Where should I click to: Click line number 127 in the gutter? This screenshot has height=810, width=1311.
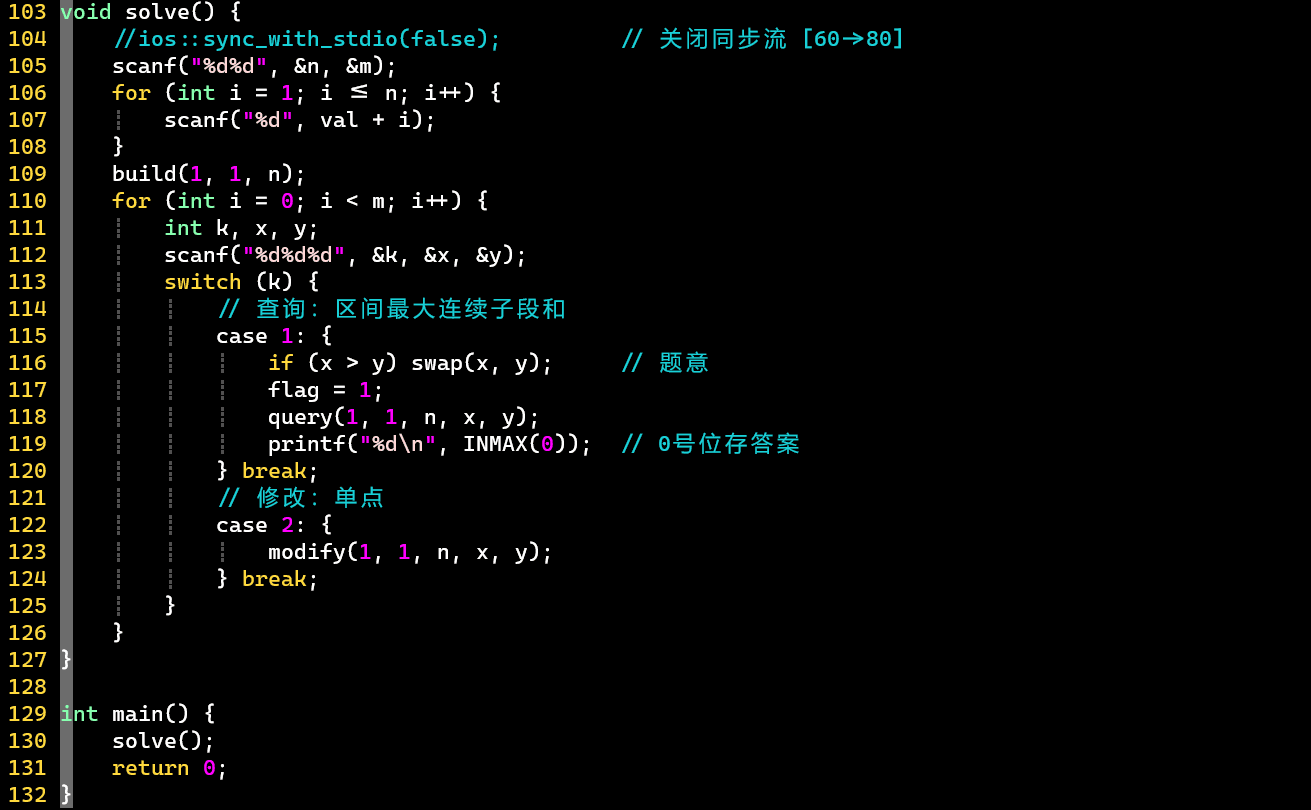click(27, 660)
